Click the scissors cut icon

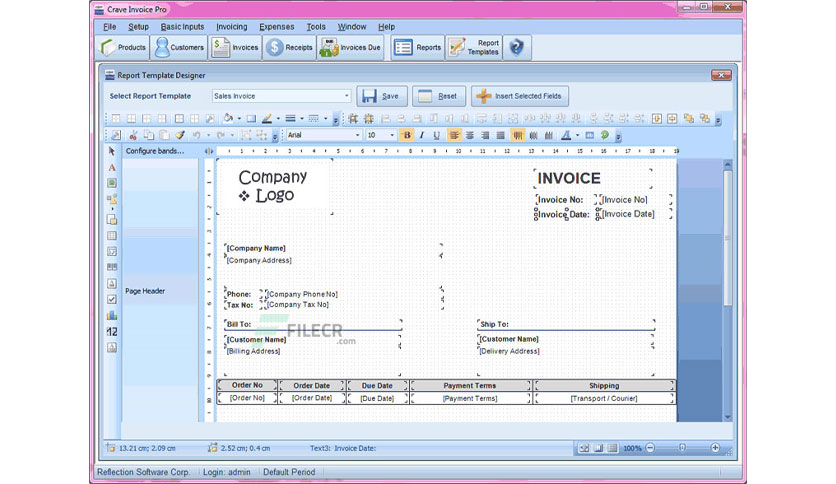pos(133,135)
